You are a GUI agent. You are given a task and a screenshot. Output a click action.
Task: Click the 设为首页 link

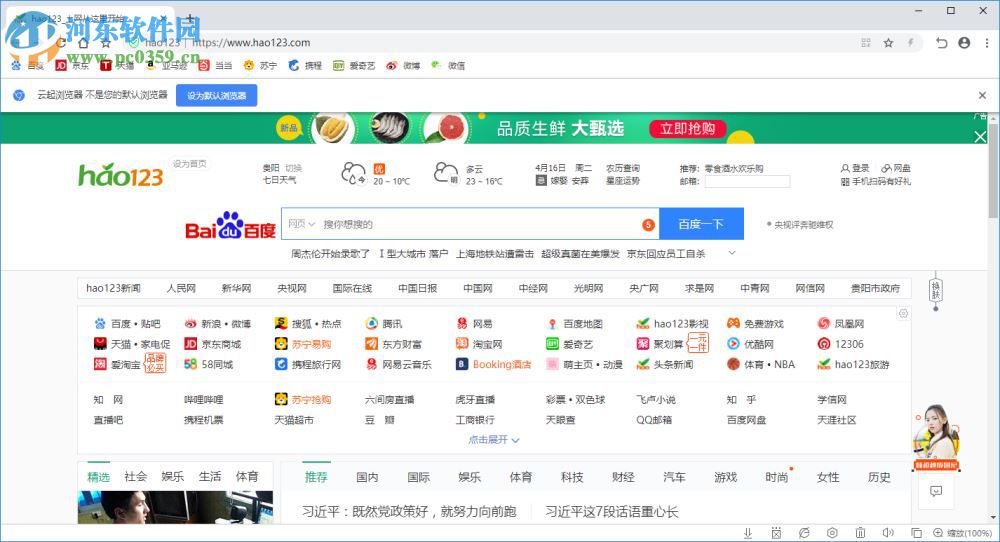[x=189, y=164]
